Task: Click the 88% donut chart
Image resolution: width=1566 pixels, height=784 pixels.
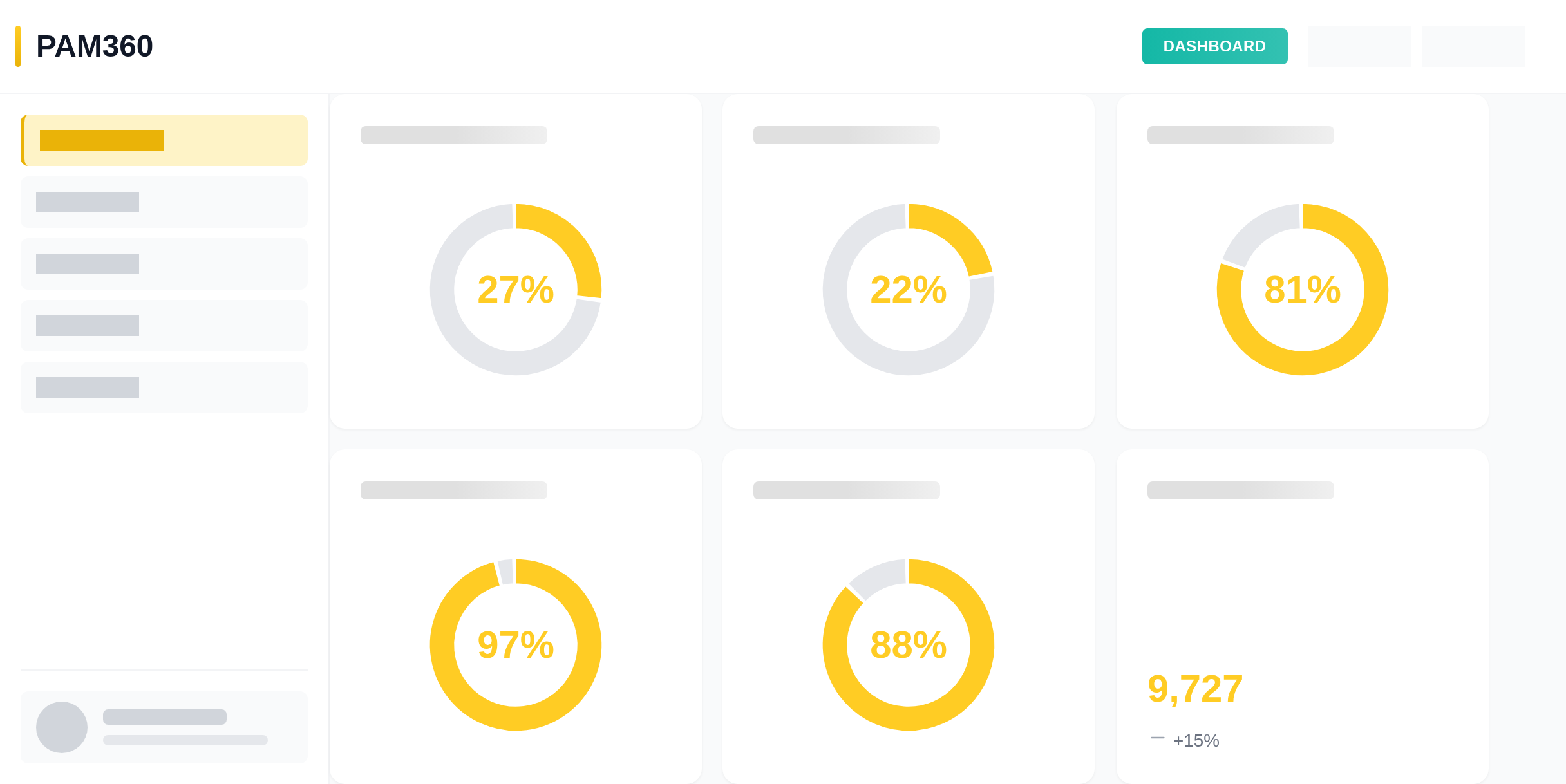Action: click(x=909, y=645)
